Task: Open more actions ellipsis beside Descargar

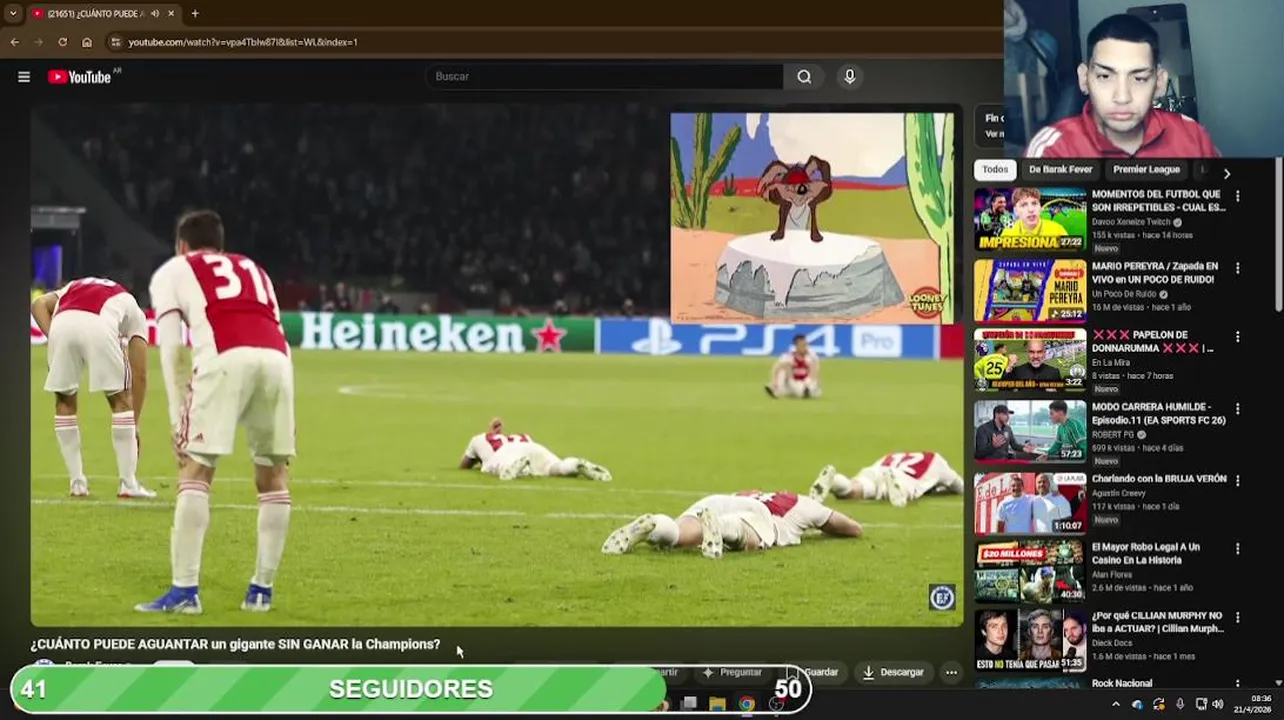Action: (951, 672)
